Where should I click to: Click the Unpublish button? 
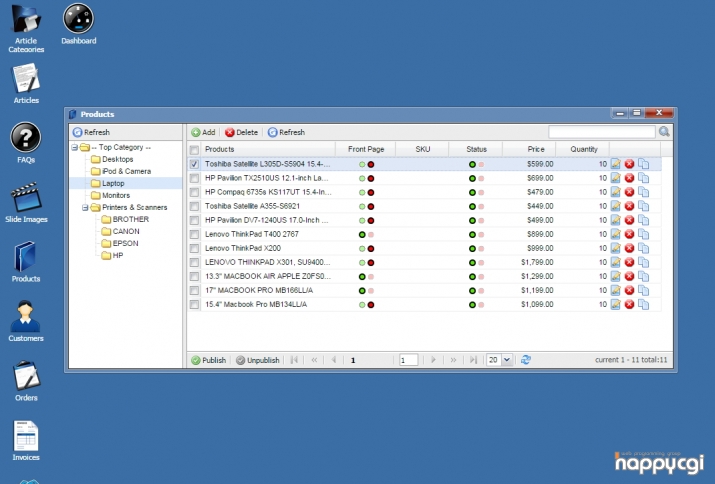pyautogui.click(x=258, y=360)
